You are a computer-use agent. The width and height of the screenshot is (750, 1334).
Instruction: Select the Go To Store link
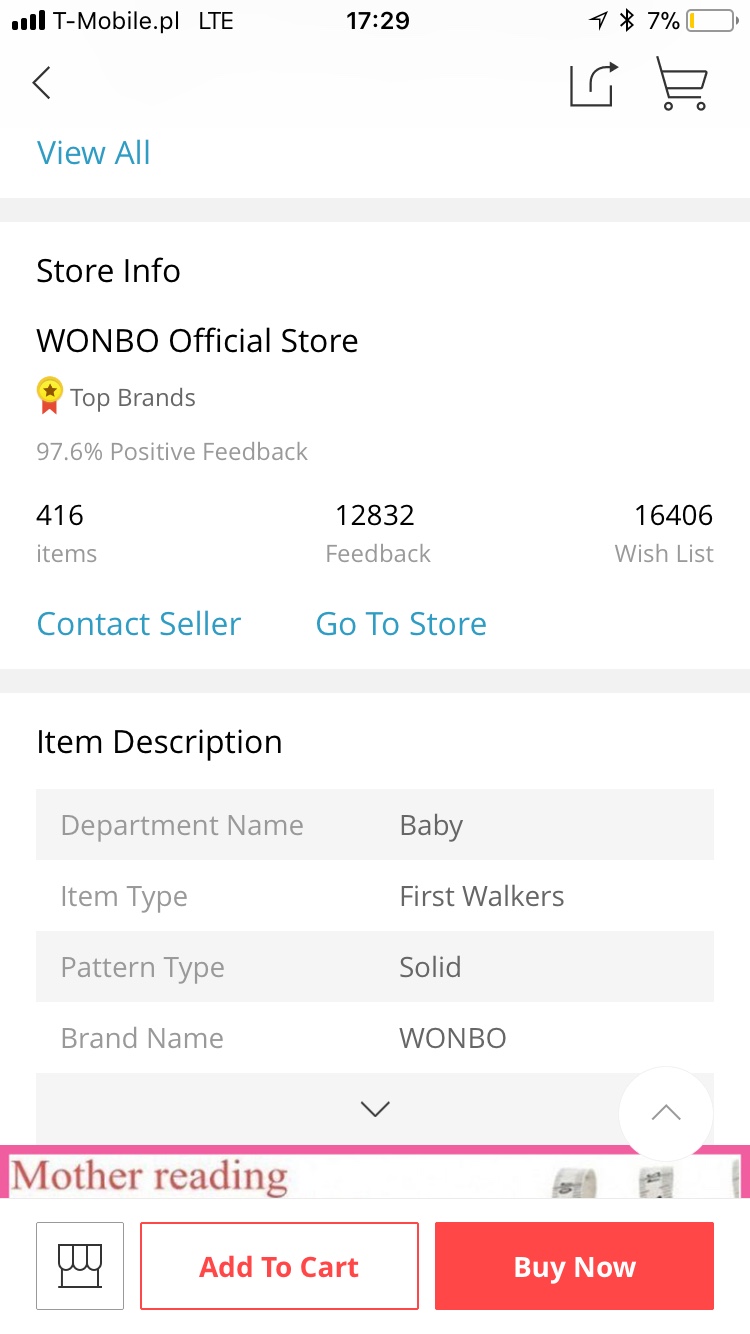[x=401, y=624]
